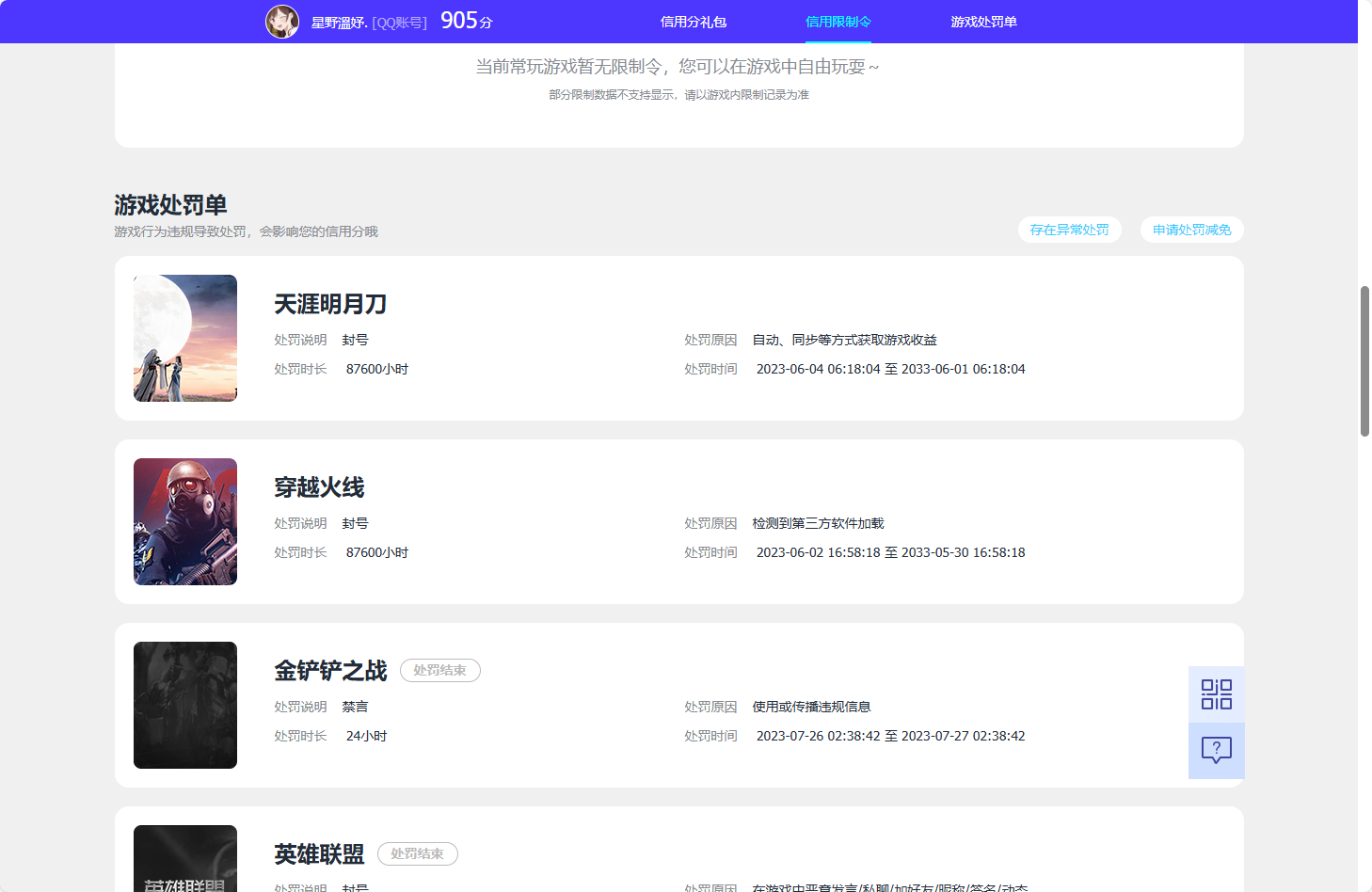
Task: Click the 天涯明月刀 game title text
Action: [x=330, y=305]
